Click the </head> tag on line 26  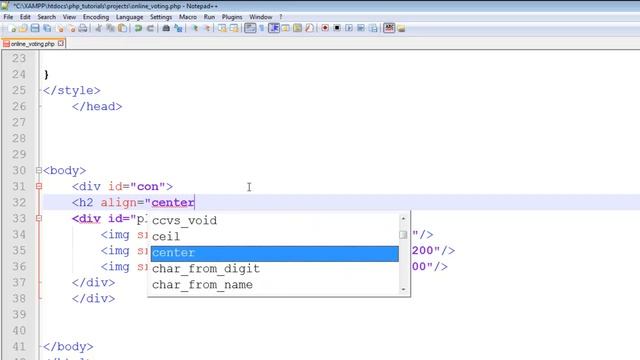(97, 107)
